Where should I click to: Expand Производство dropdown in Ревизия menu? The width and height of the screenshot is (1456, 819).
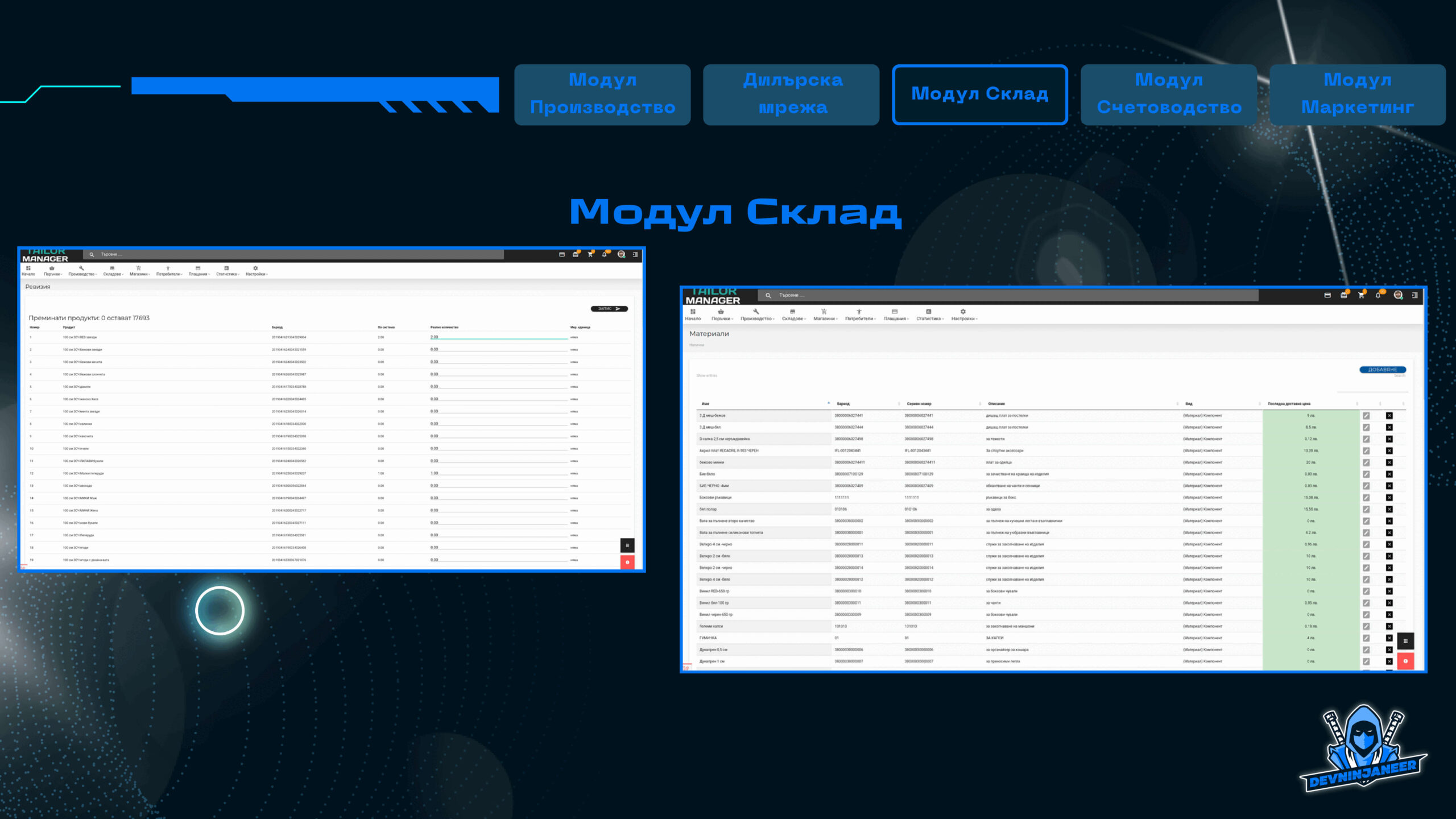82,271
